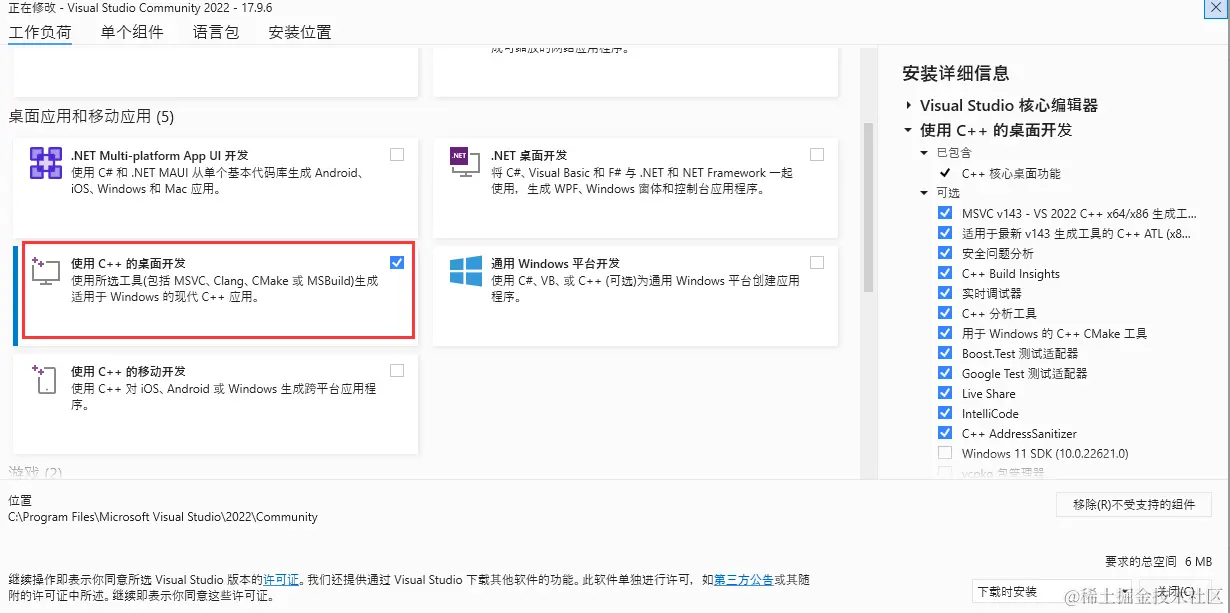This screenshot has width=1230, height=613.
Task: Close the Visual Studio installer window
Action: pos(1214,6)
